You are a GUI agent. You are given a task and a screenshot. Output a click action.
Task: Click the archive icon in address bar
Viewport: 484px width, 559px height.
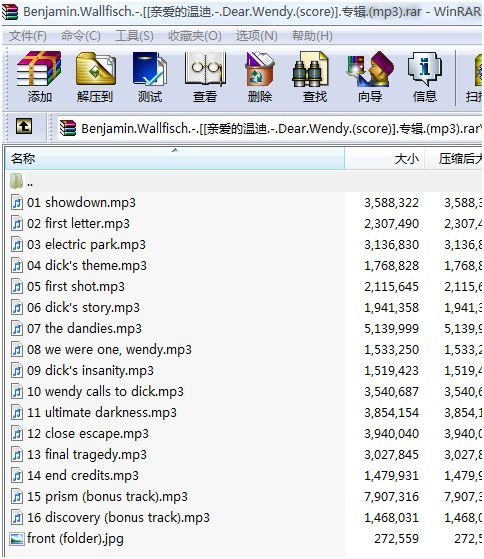tap(68, 128)
